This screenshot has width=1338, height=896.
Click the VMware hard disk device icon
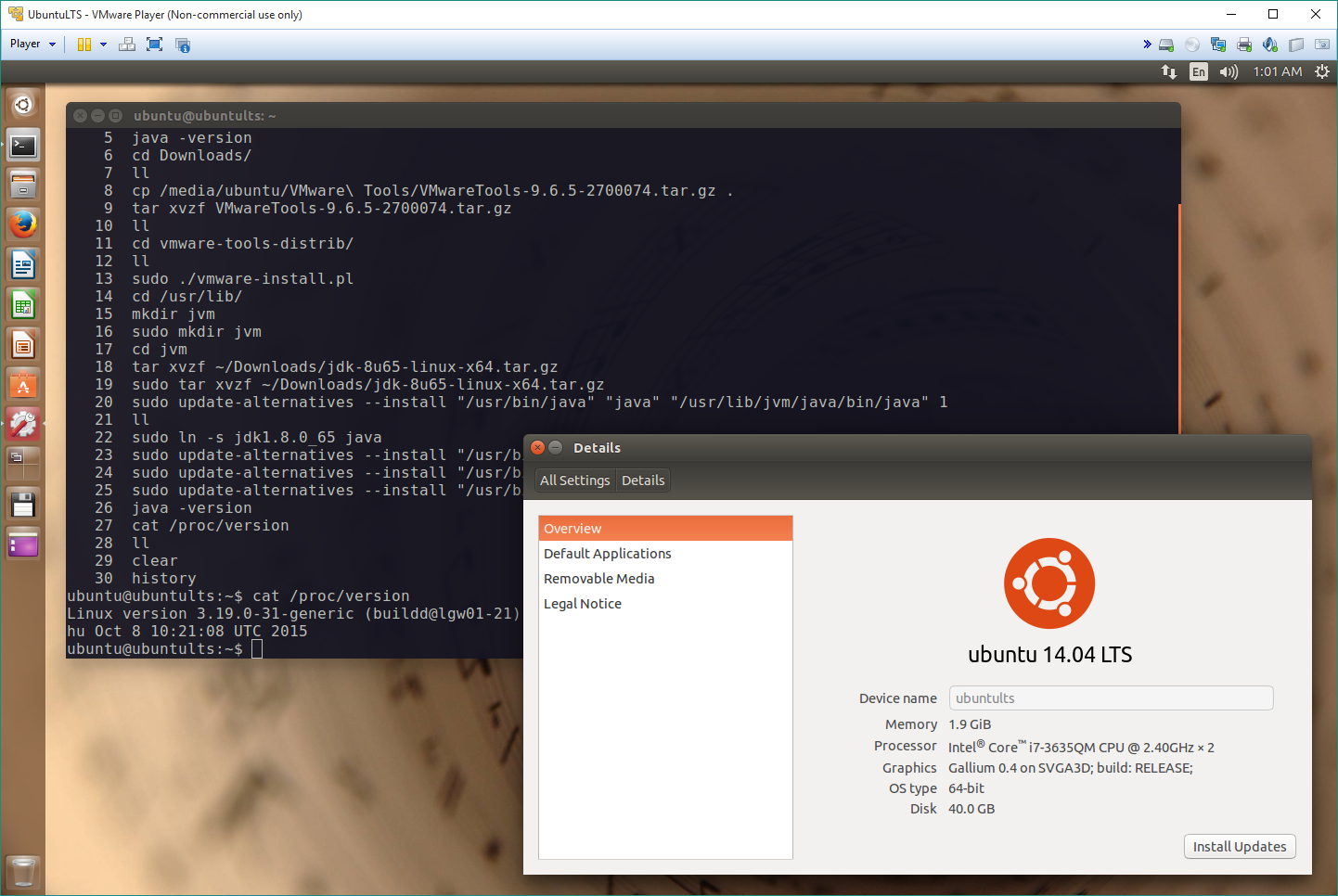pyautogui.click(x=1166, y=45)
